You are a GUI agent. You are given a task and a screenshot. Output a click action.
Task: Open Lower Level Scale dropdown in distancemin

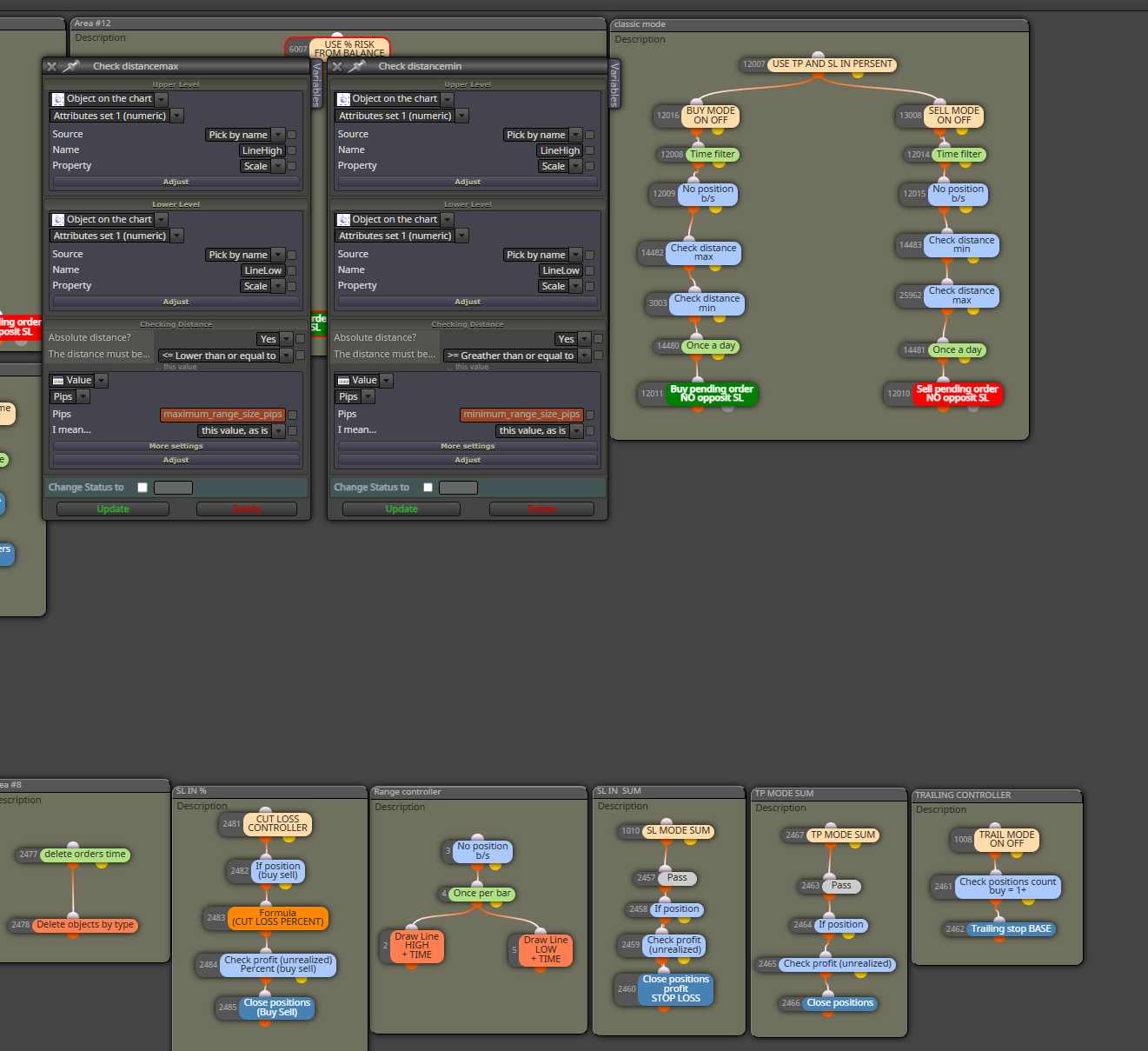[575, 286]
